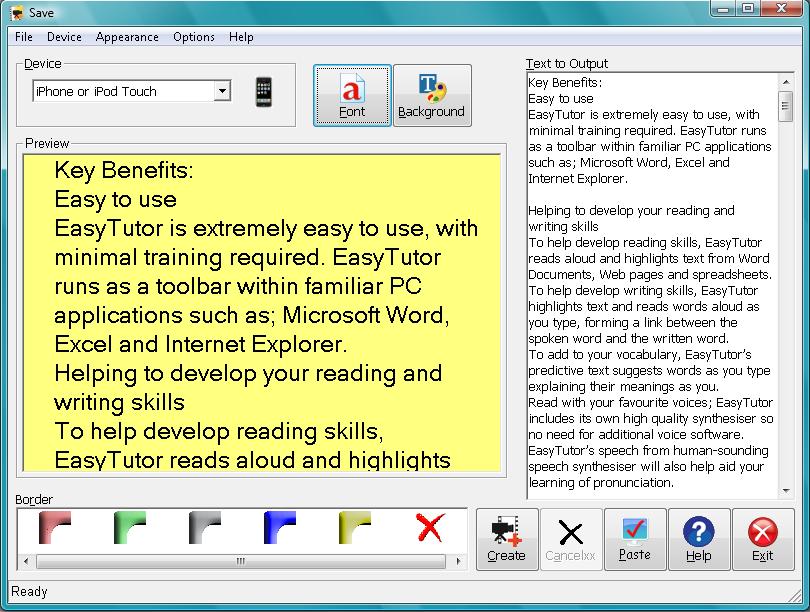Image resolution: width=810 pixels, height=612 pixels.
Task: Select the red border style
Action: click(x=55, y=528)
